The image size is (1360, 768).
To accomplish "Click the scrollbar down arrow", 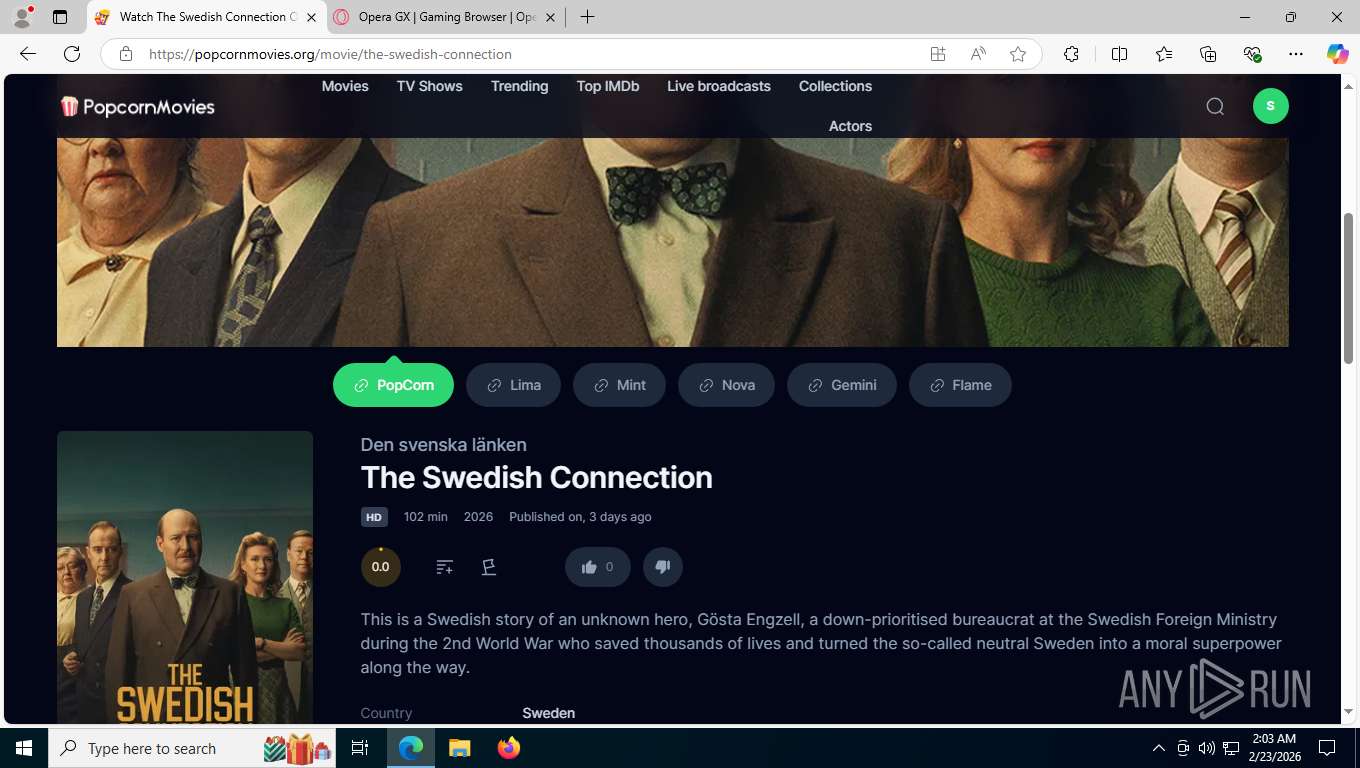I will pyautogui.click(x=1348, y=711).
